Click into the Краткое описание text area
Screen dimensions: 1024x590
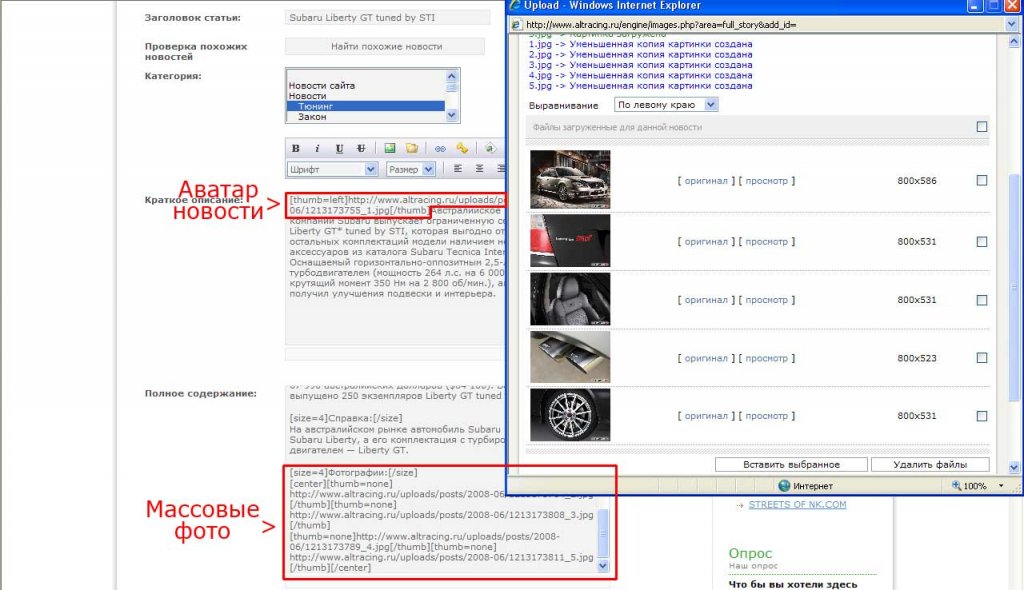click(395, 268)
